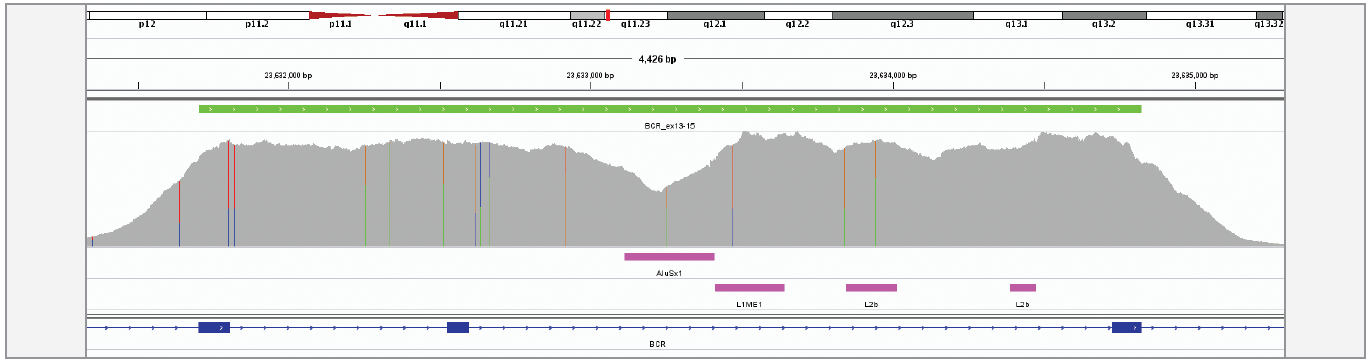Click the q13.32 band at the ideogram end
This screenshot has width=1370, height=362.
(1269, 16)
